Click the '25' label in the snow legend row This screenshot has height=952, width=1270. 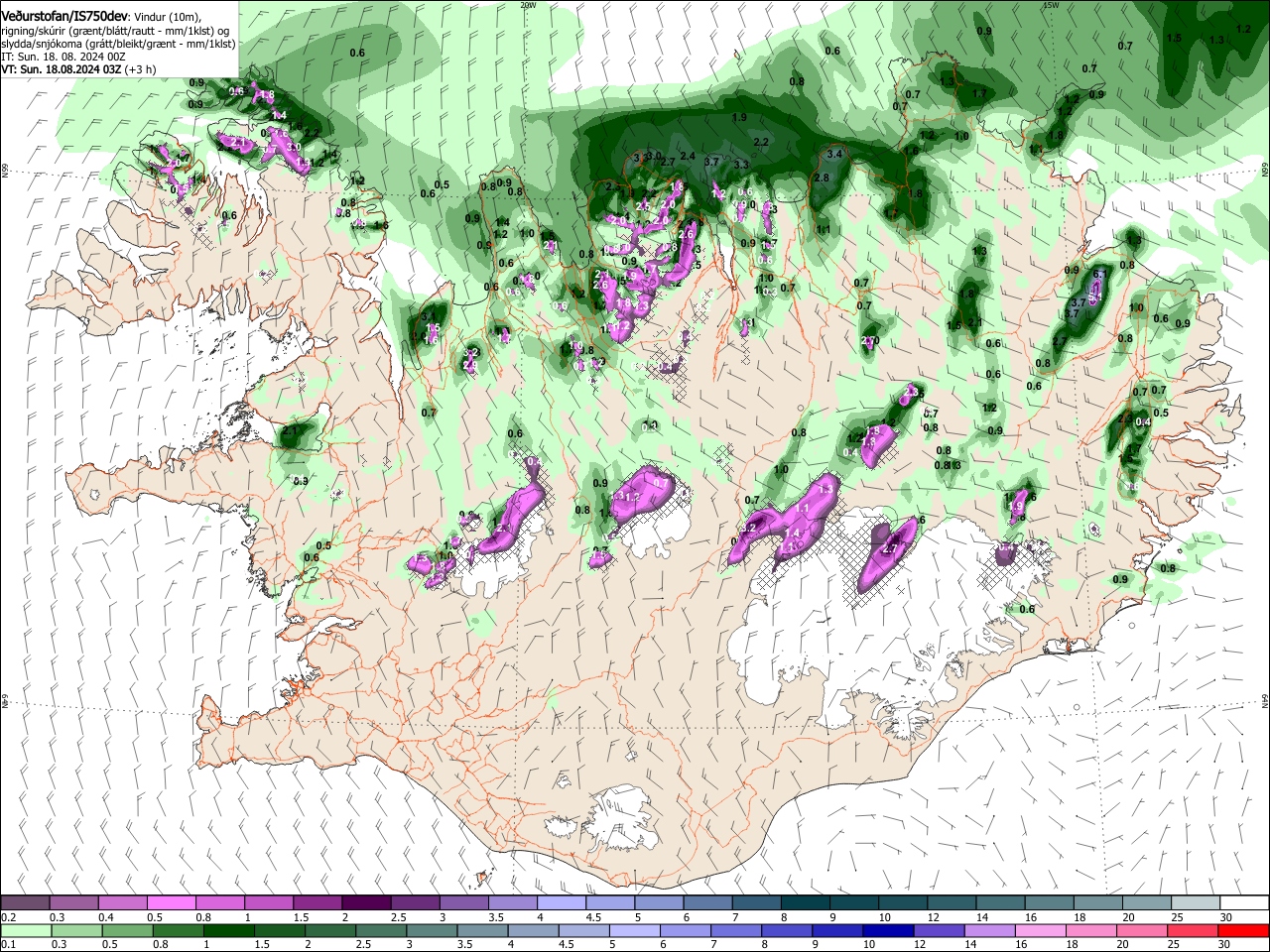[1177, 917]
